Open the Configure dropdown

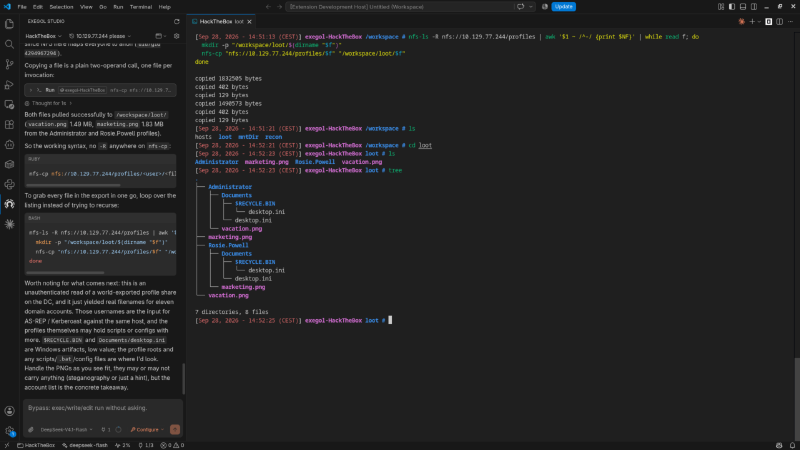pyautogui.click(x=147, y=430)
